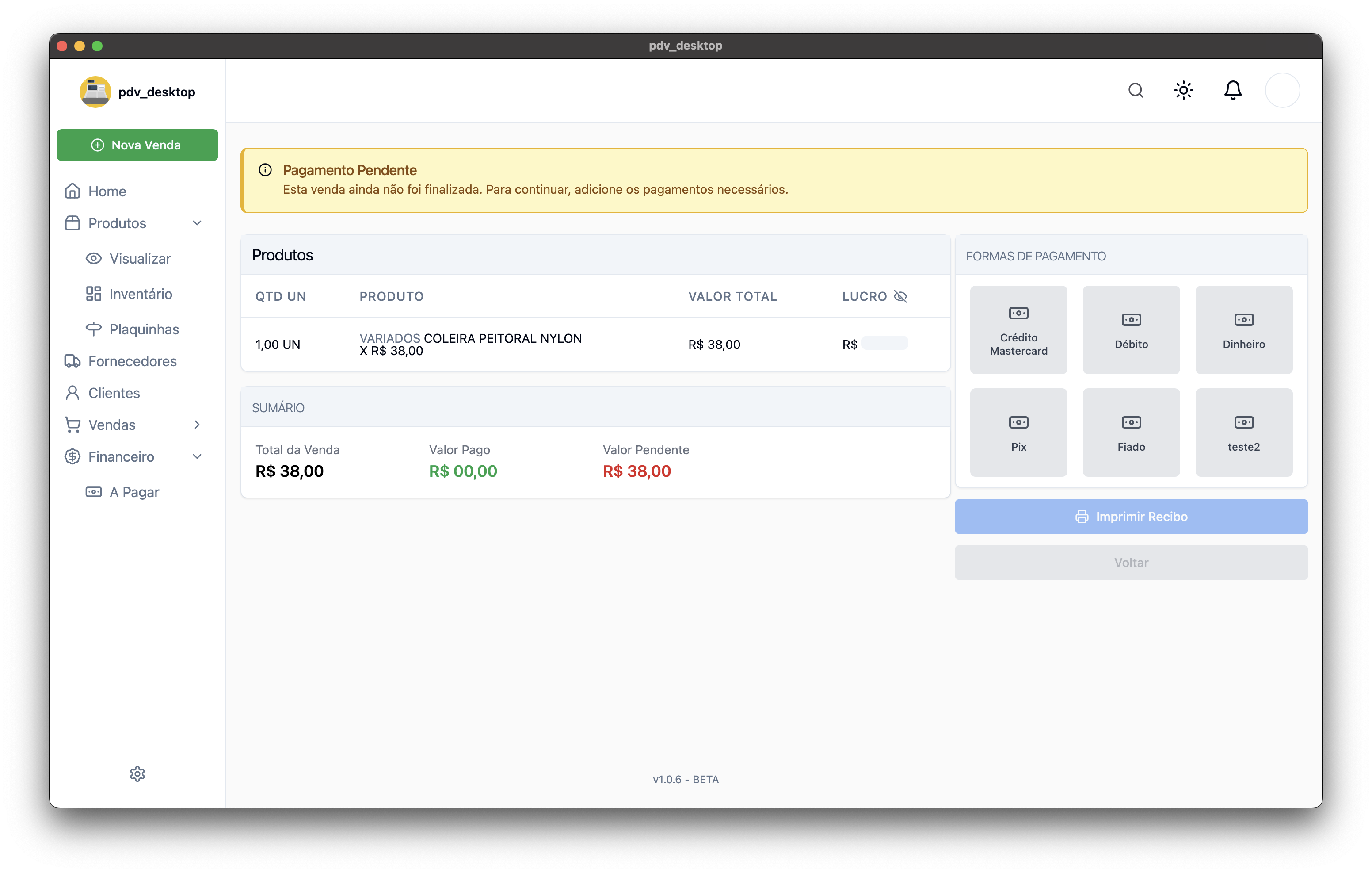Open the notifications bell
The width and height of the screenshot is (1372, 873).
(1233, 90)
